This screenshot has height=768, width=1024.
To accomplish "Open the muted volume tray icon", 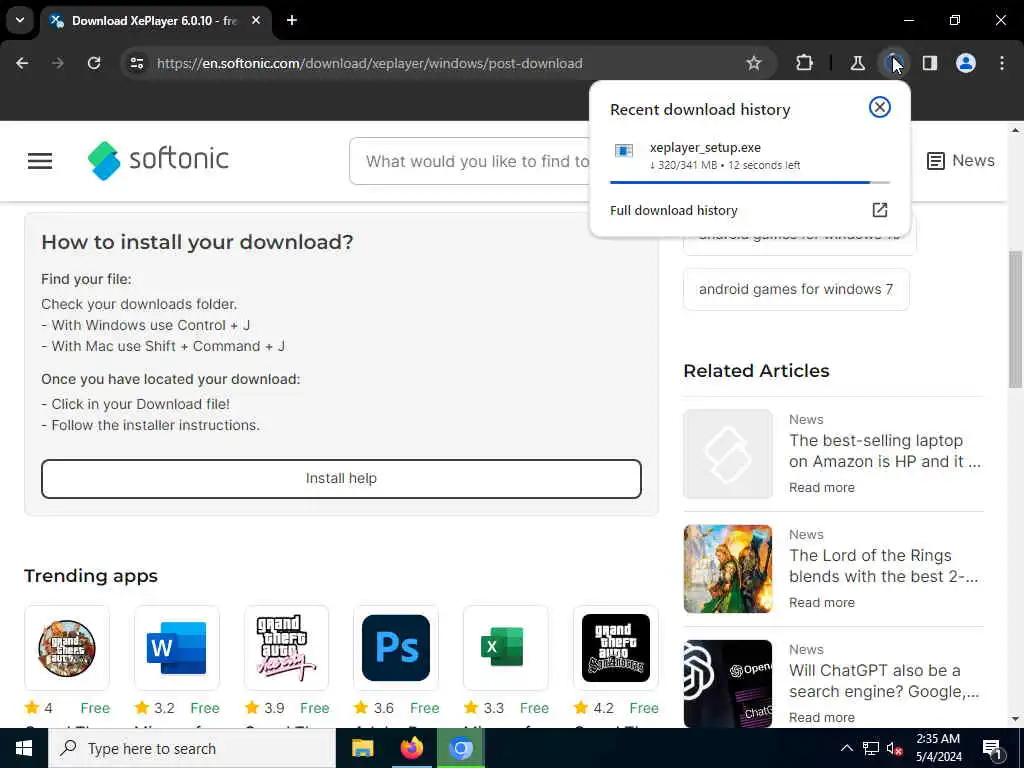I will pyautogui.click(x=894, y=748).
